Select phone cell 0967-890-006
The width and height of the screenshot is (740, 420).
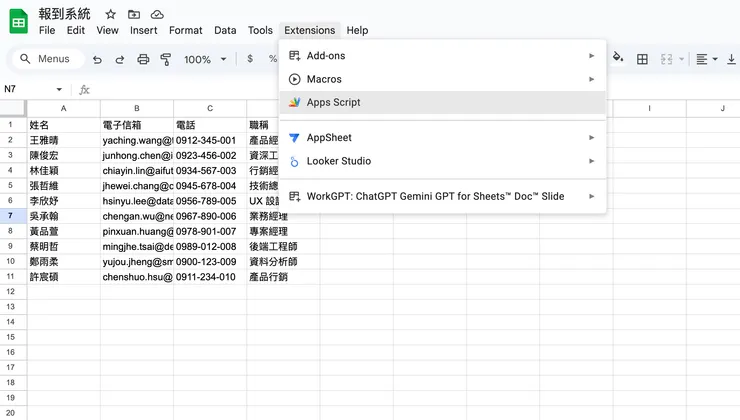pos(210,216)
